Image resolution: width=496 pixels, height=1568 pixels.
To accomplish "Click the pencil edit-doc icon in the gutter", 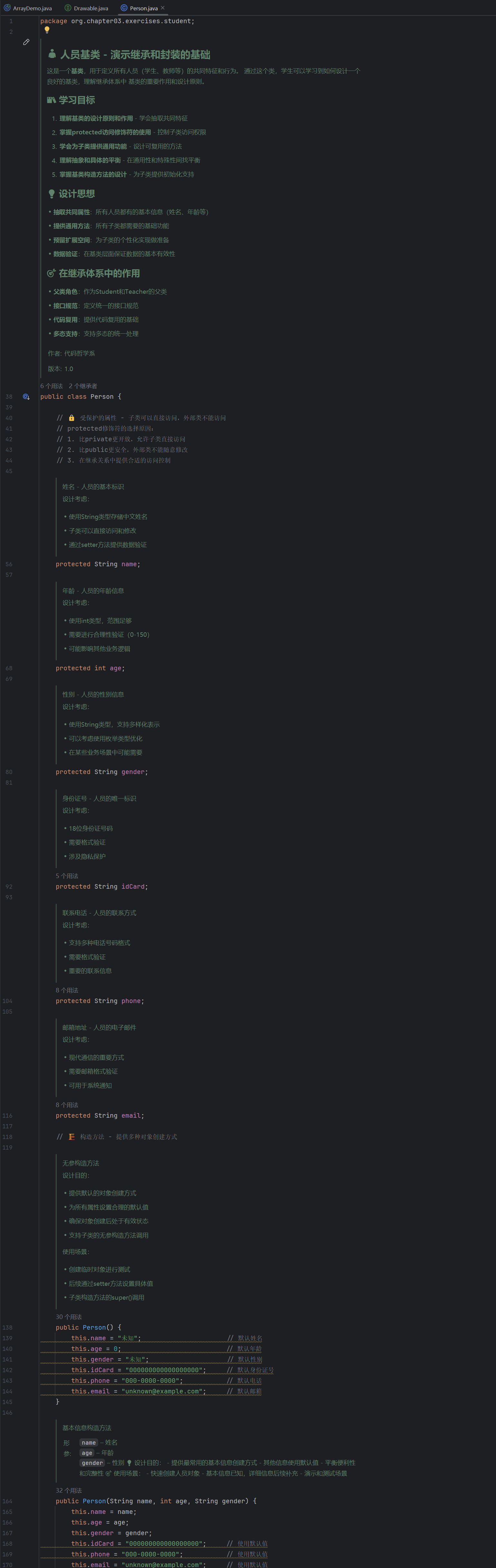I will [x=26, y=42].
